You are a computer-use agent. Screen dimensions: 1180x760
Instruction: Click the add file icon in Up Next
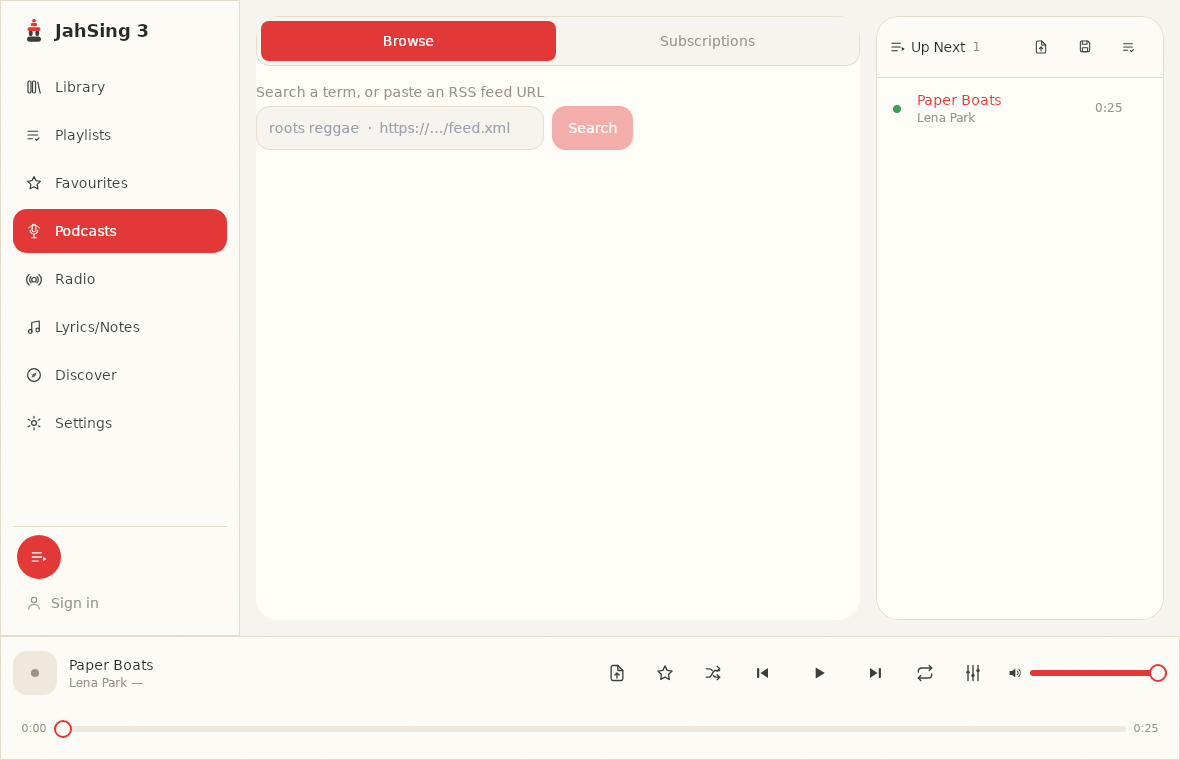tap(1041, 47)
